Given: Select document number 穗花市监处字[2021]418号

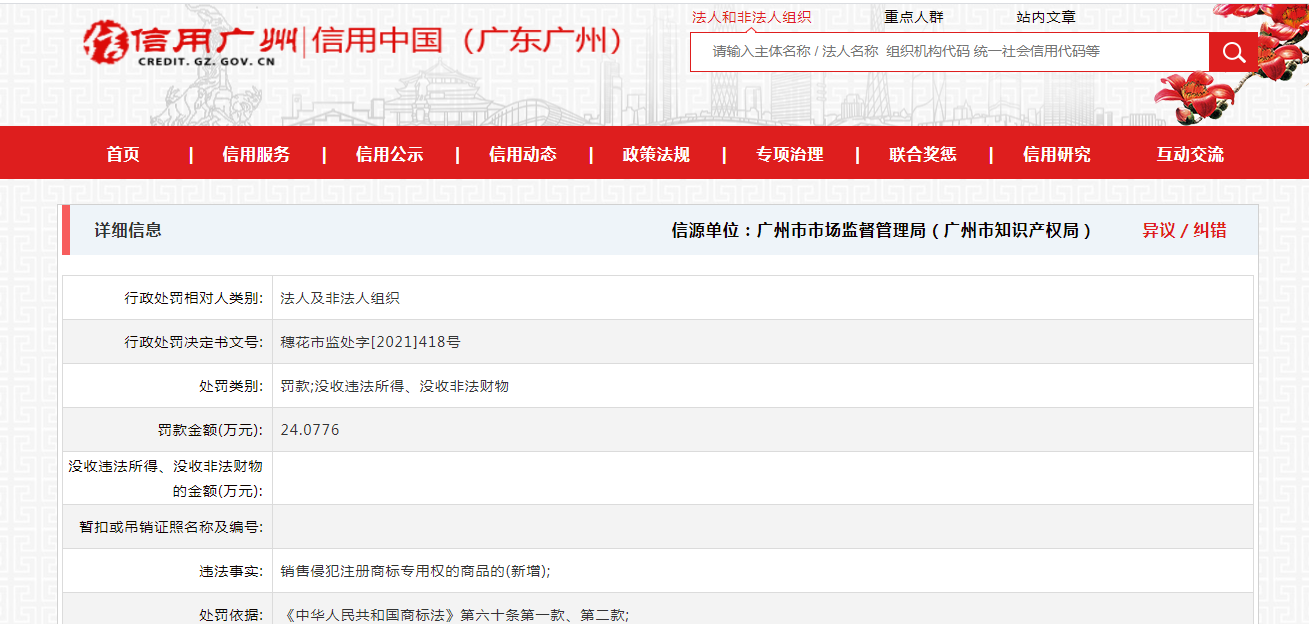Looking at the screenshot, I should point(370,342).
